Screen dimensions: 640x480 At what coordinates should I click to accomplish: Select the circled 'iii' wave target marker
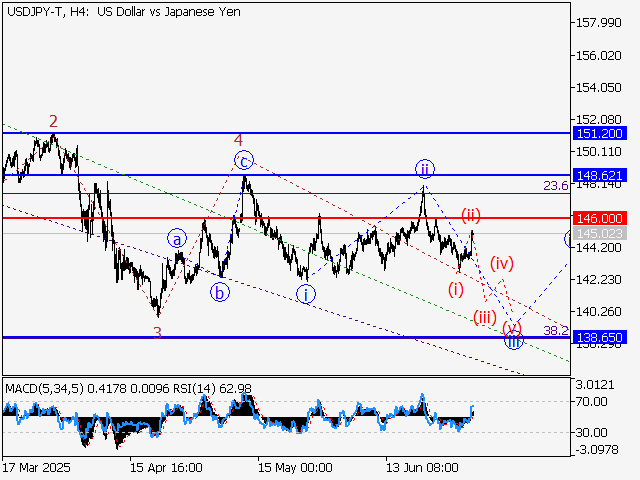point(513,341)
